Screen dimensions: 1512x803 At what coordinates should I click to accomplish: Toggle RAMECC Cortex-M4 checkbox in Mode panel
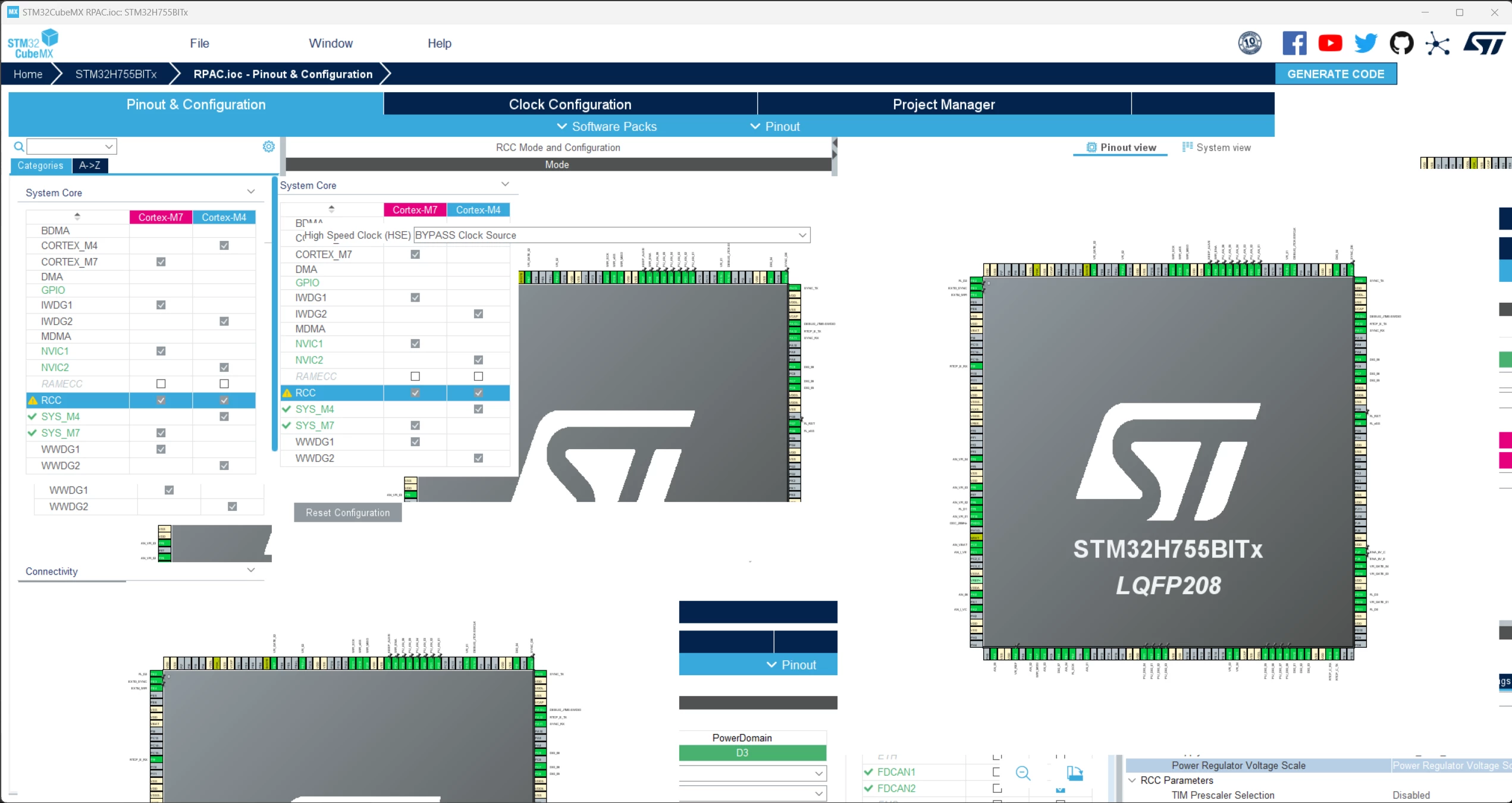pyautogui.click(x=478, y=377)
